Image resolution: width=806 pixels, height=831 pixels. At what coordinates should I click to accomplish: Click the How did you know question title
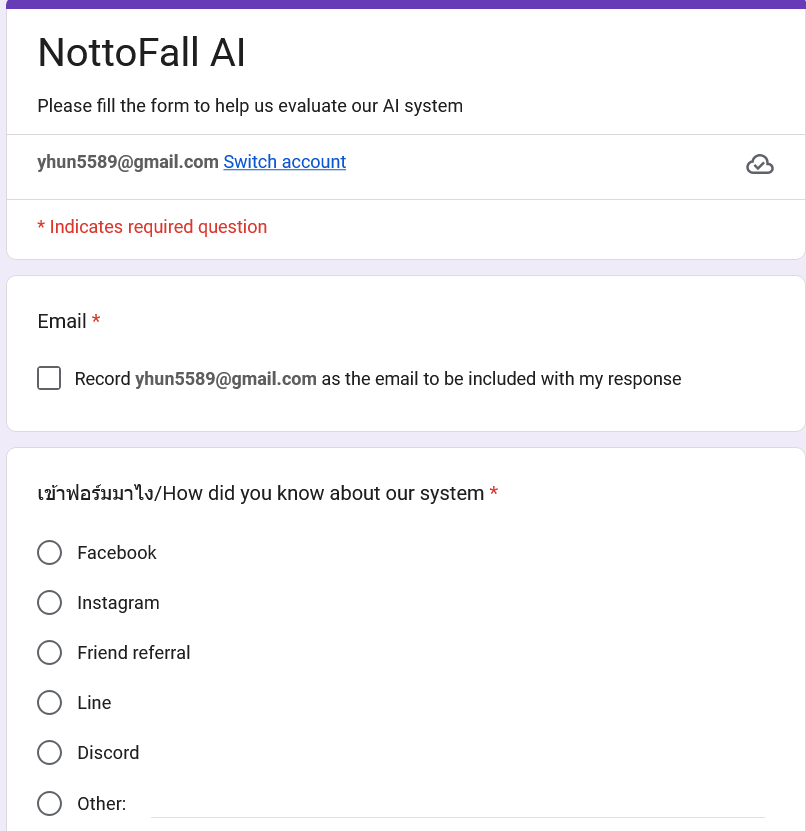coord(261,493)
